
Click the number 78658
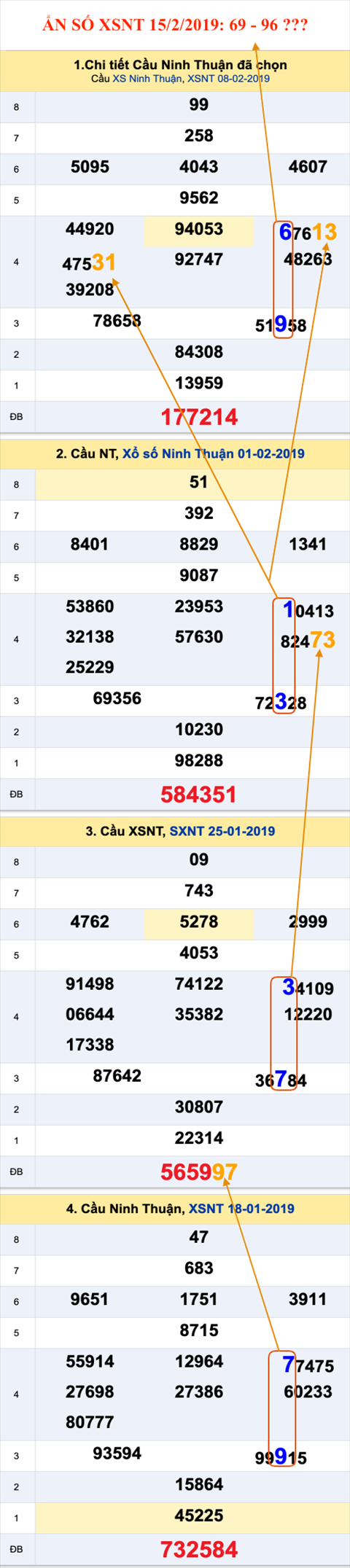click(x=117, y=321)
